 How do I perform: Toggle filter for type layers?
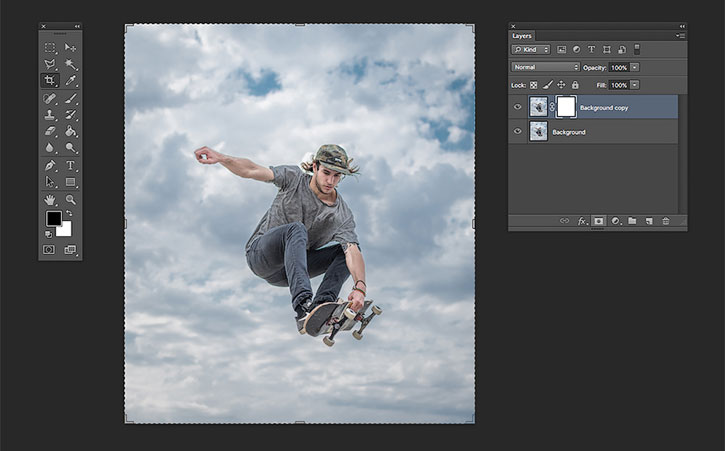tap(591, 49)
